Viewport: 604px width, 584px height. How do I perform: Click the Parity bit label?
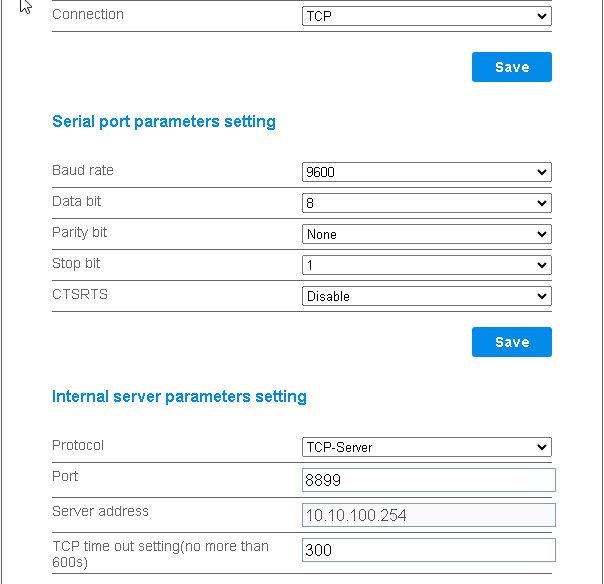click(x=80, y=232)
